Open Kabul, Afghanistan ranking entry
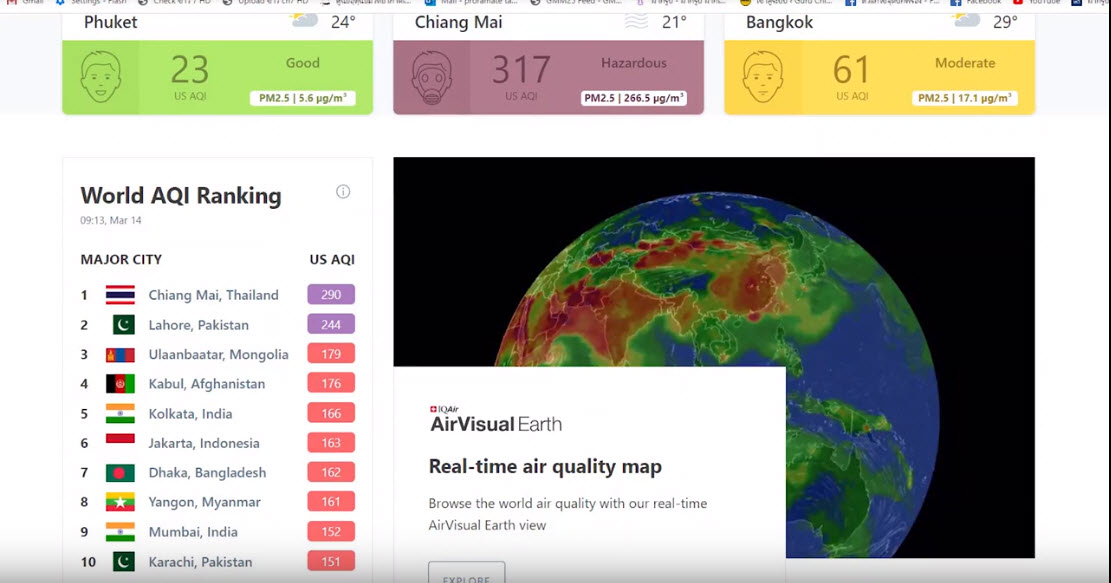The height and width of the screenshot is (583, 1111). pyautogui.click(x=206, y=384)
